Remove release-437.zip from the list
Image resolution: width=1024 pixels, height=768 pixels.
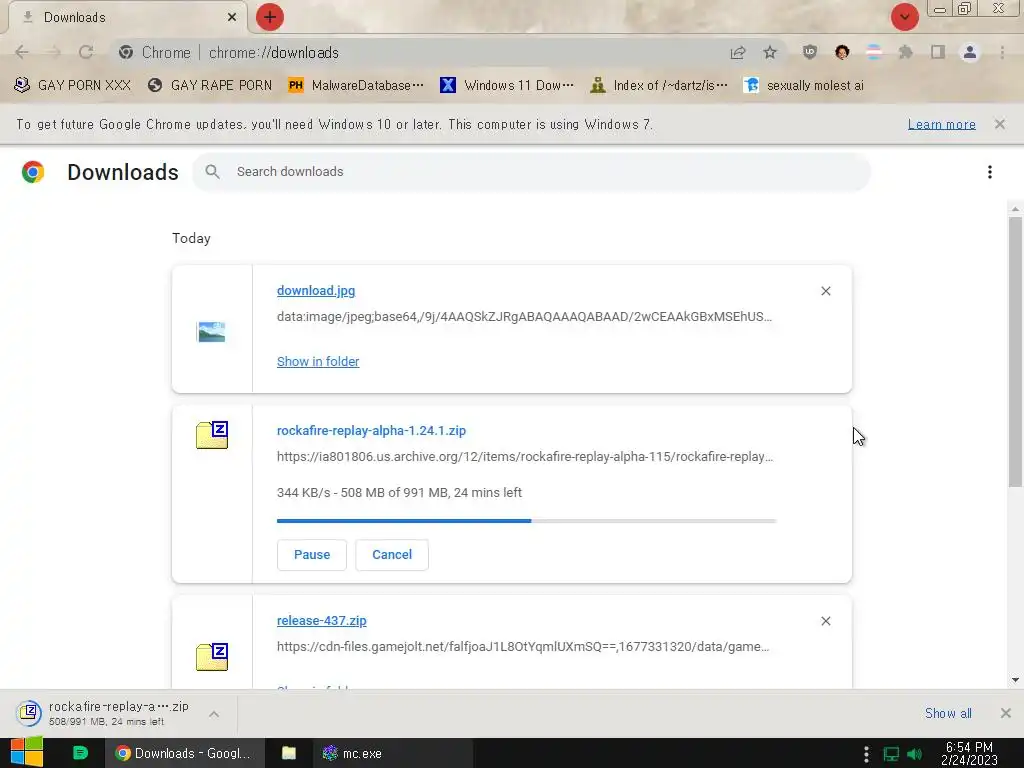[x=825, y=621]
